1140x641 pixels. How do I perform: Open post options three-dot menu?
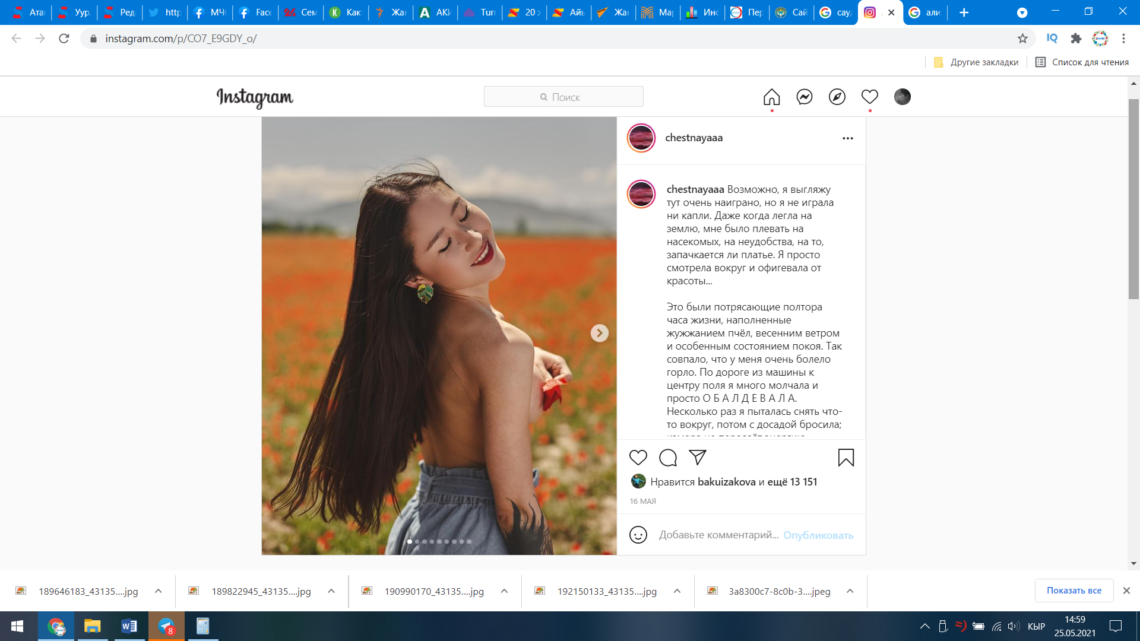pyautogui.click(x=847, y=138)
